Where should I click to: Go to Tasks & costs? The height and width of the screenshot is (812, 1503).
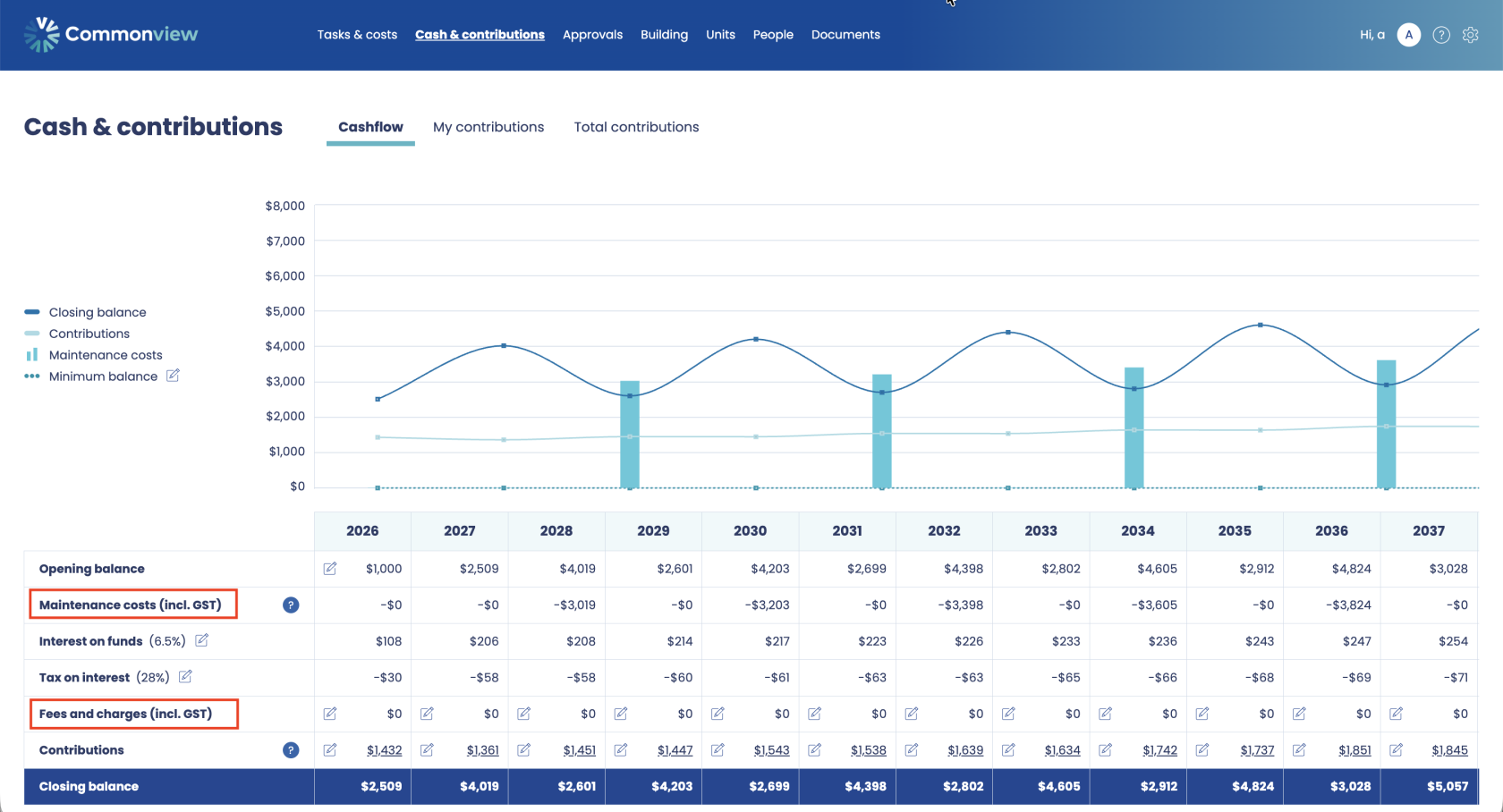(x=357, y=35)
